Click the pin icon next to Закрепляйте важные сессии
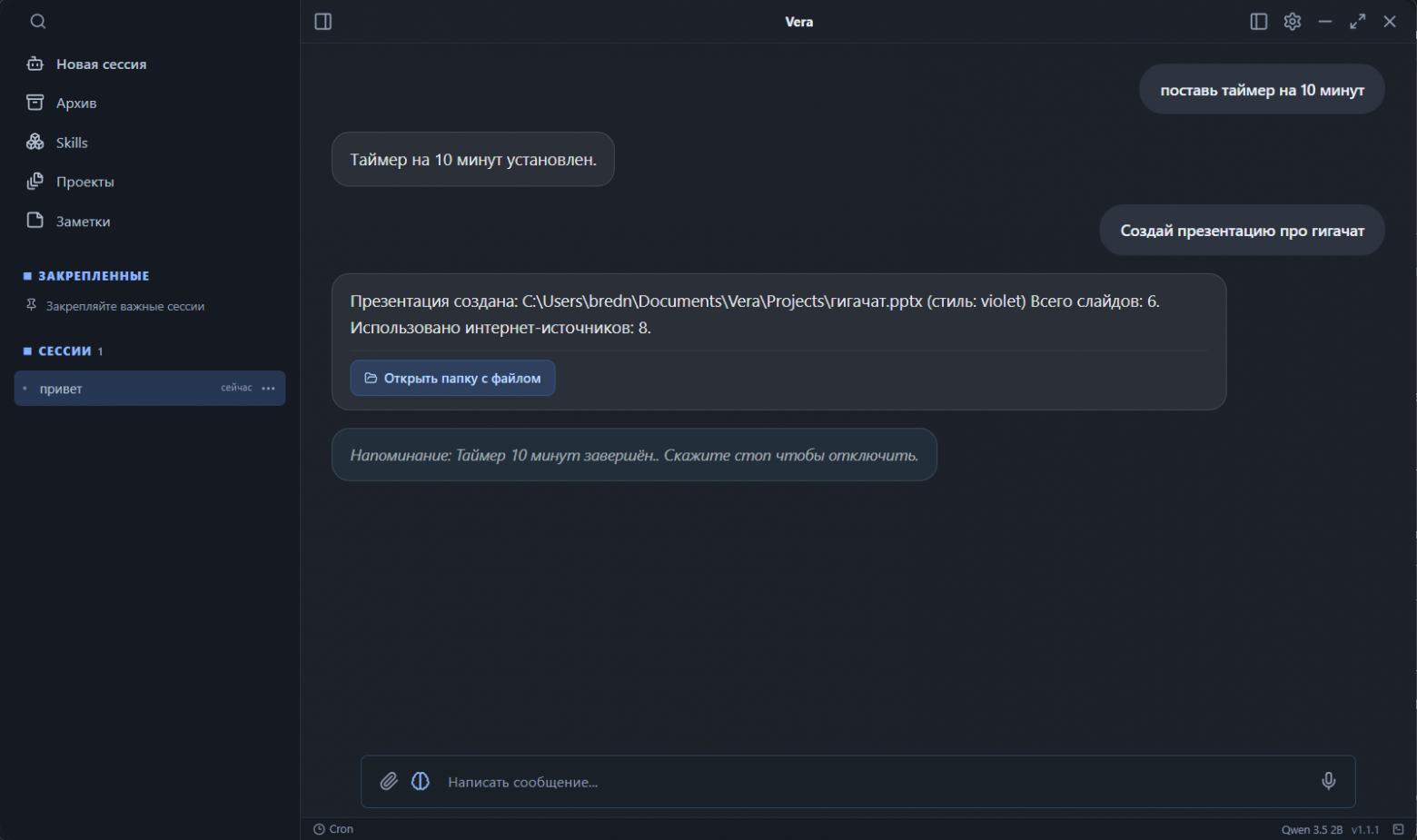The image size is (1417, 840). click(x=32, y=305)
